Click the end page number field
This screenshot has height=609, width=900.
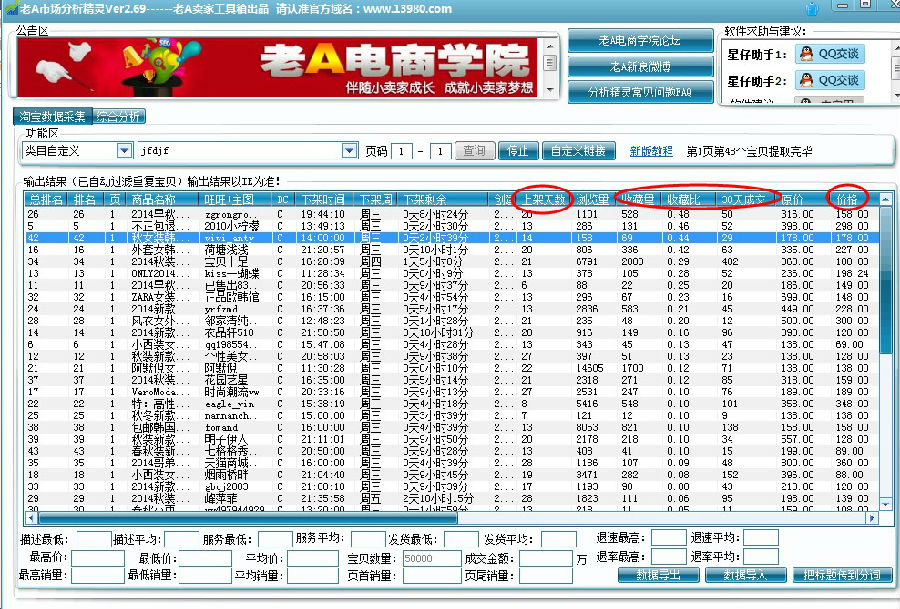(x=440, y=152)
